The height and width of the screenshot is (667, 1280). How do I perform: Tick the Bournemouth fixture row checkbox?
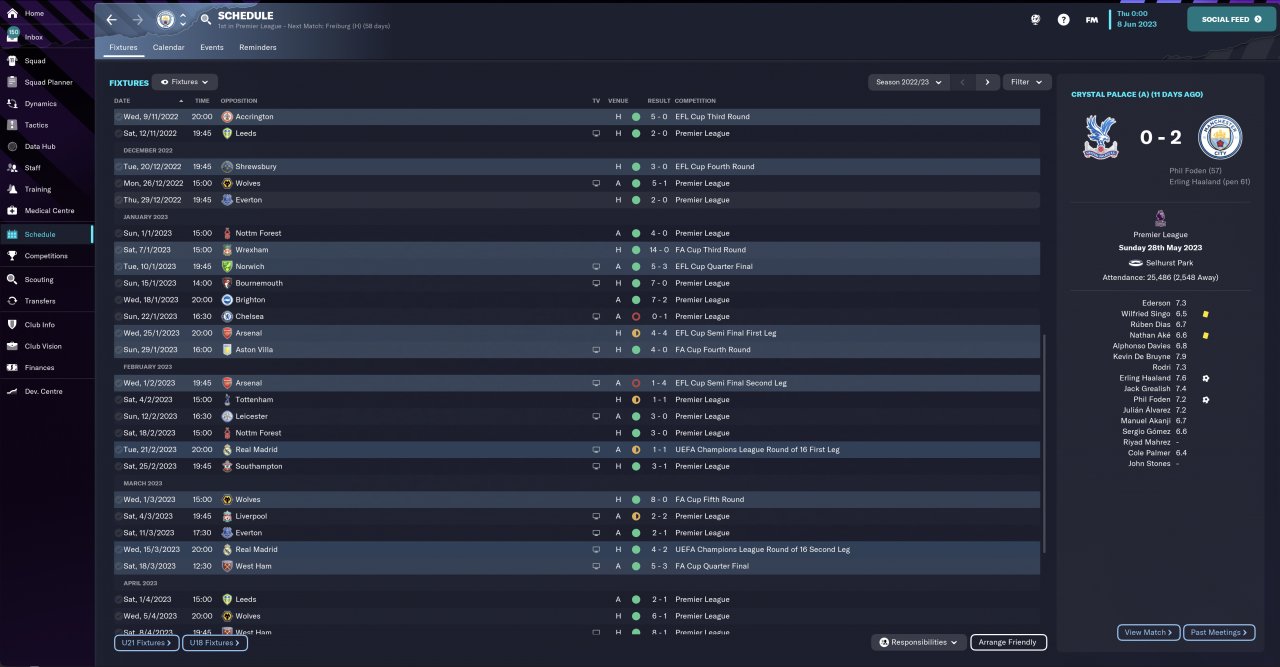tap(118, 283)
